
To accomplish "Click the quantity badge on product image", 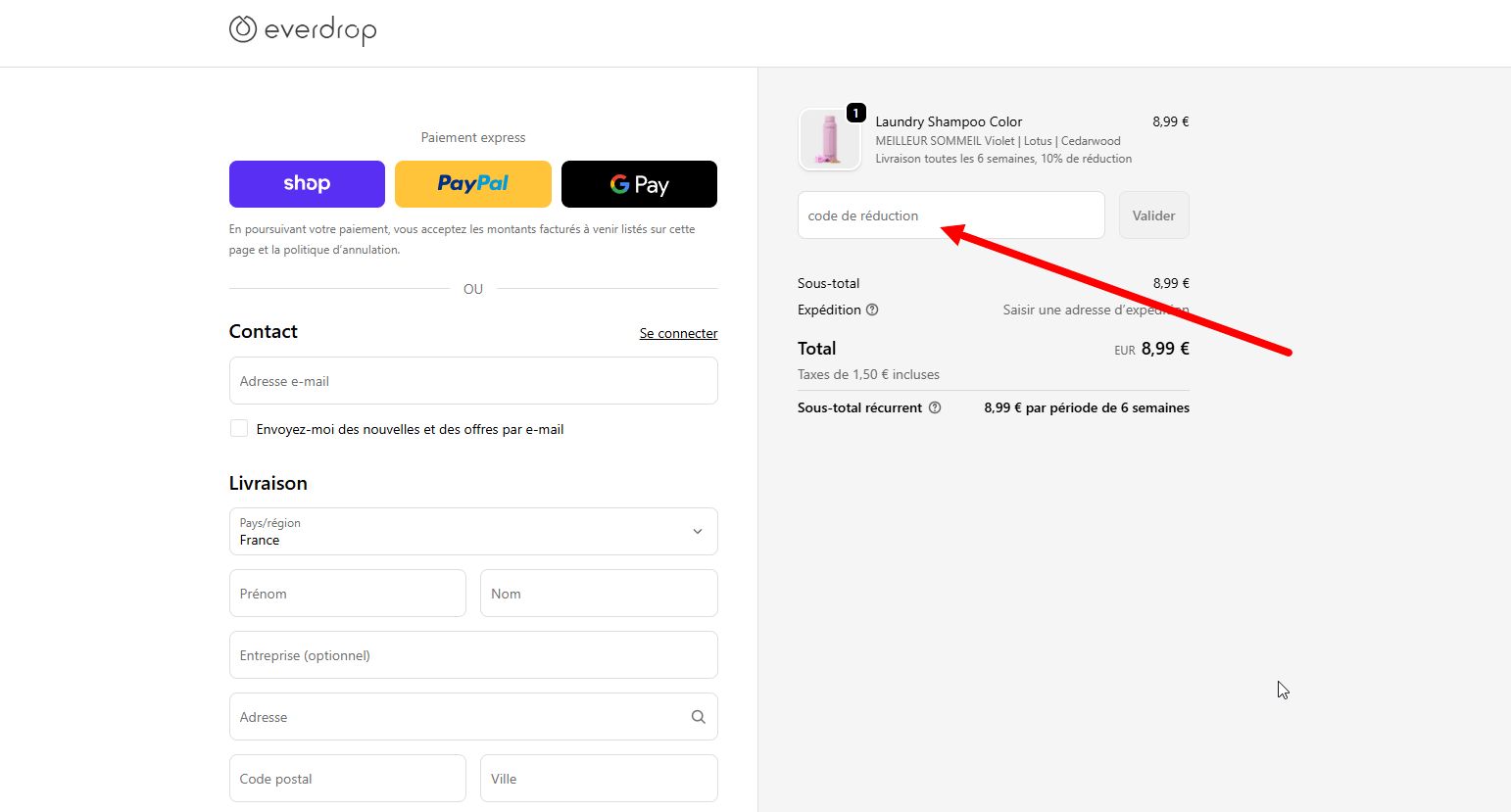I will pyautogui.click(x=855, y=114).
